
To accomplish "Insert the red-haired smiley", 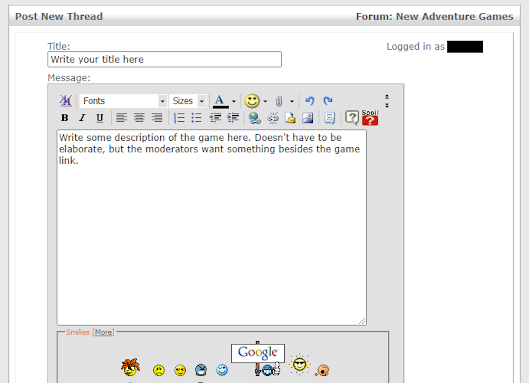I will point(130,367).
